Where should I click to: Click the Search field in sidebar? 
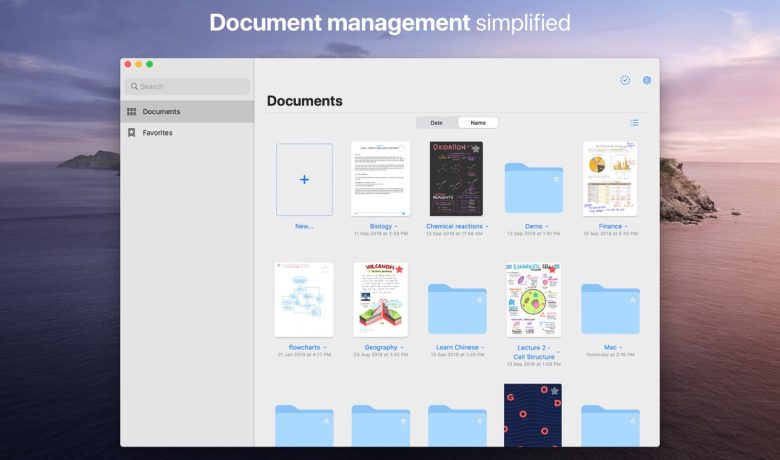pyautogui.click(x=187, y=87)
